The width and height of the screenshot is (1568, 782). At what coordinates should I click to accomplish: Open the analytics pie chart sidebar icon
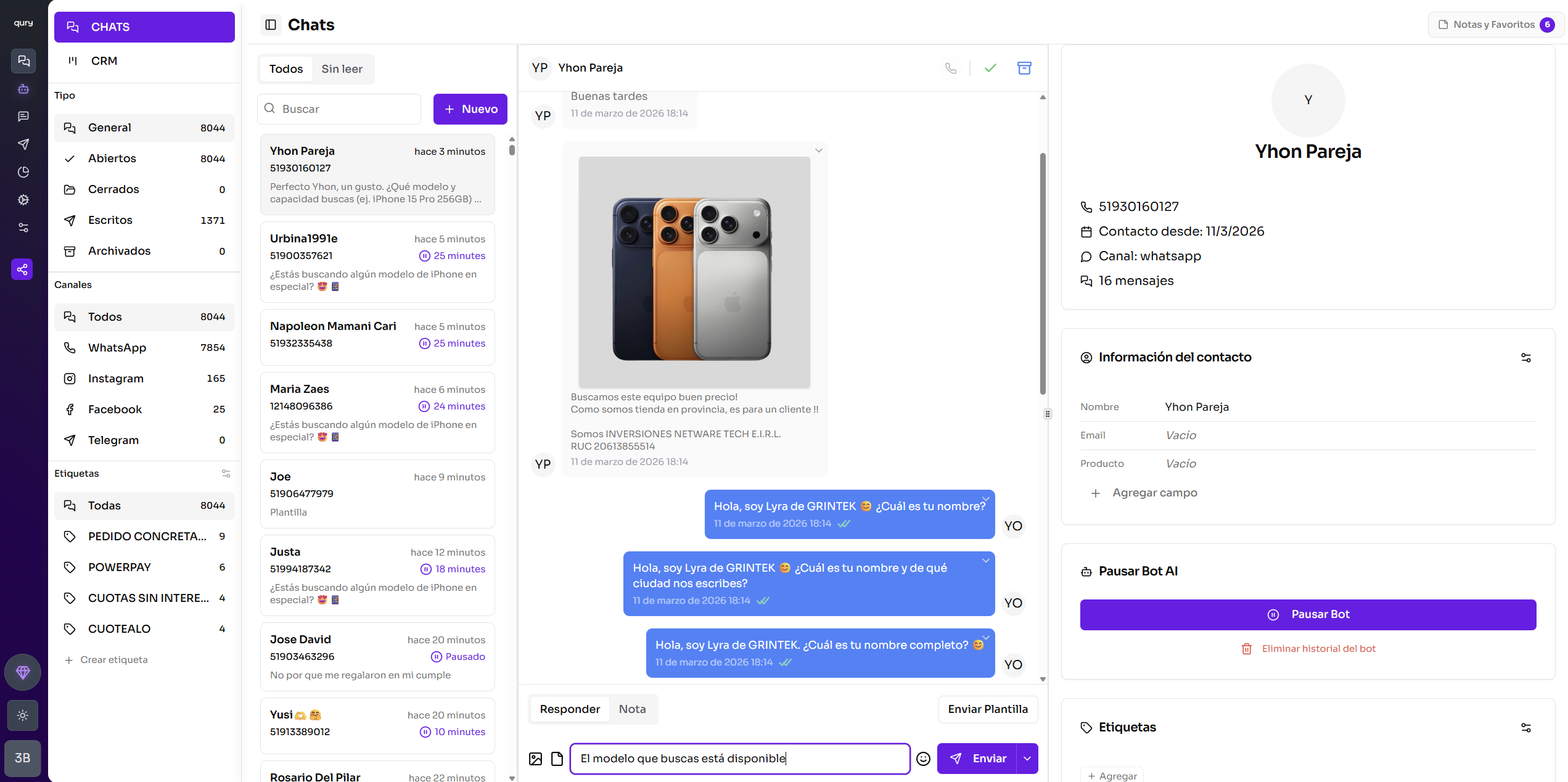tap(23, 172)
